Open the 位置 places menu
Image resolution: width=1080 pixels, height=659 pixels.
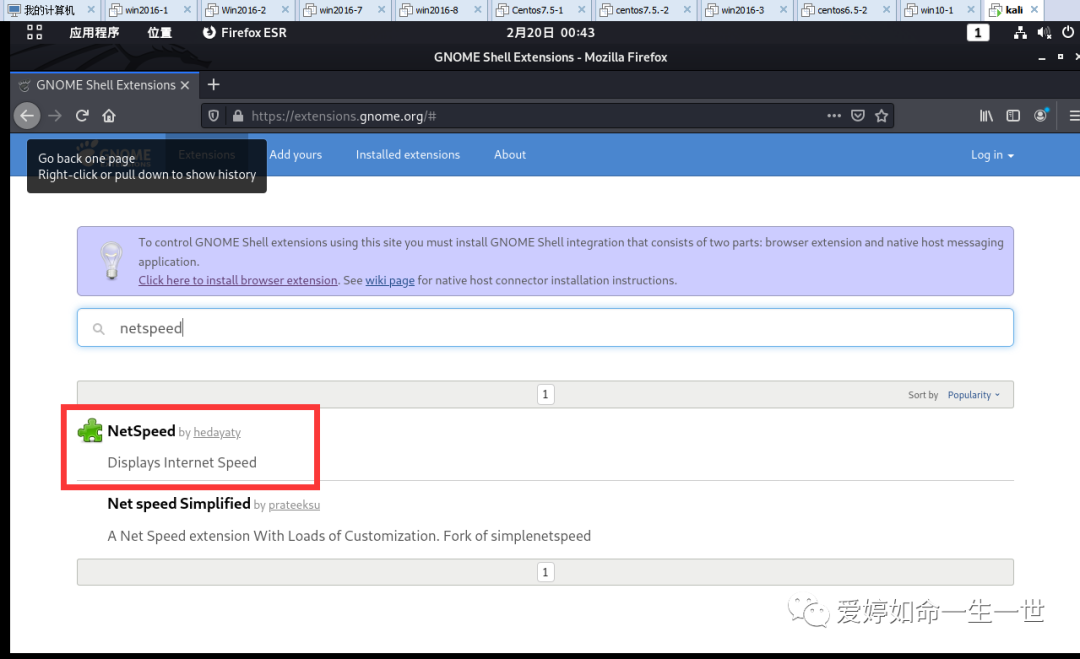click(160, 32)
